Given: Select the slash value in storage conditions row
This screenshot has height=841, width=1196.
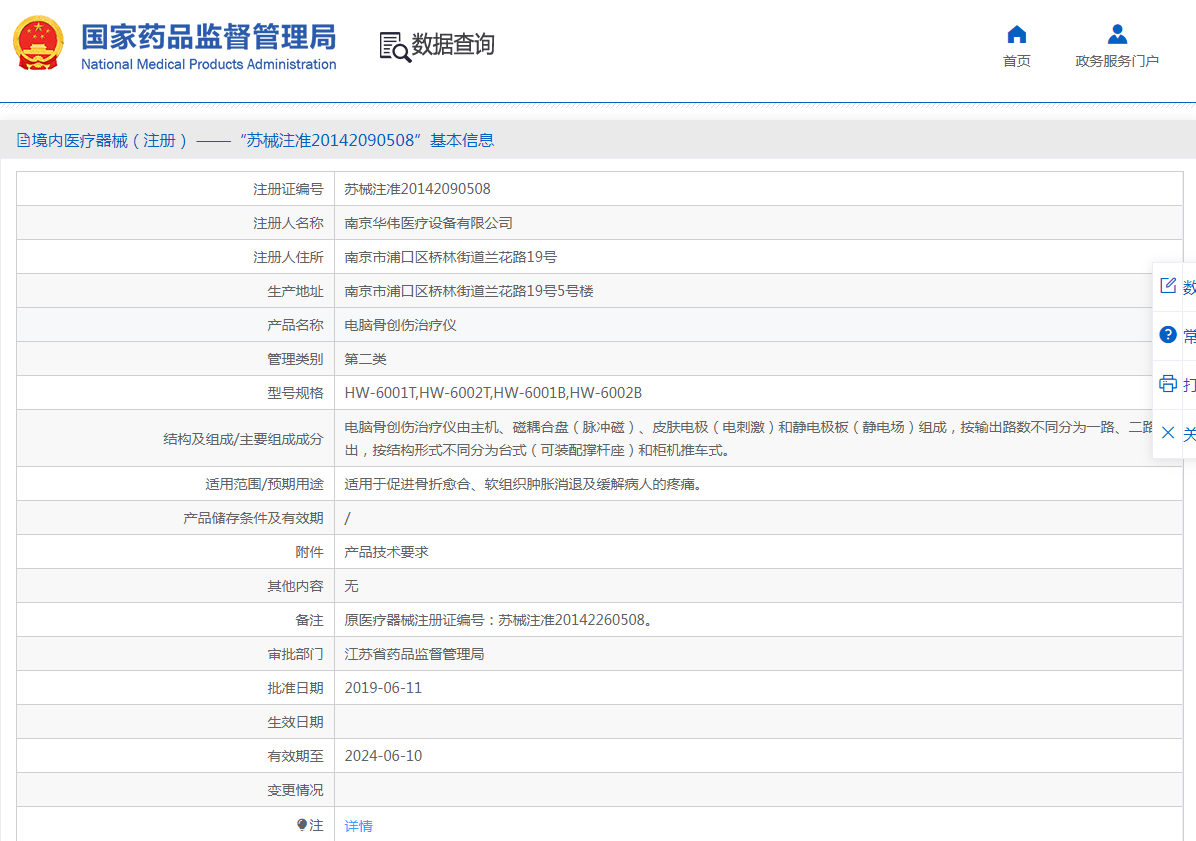Looking at the screenshot, I should tap(347, 518).
